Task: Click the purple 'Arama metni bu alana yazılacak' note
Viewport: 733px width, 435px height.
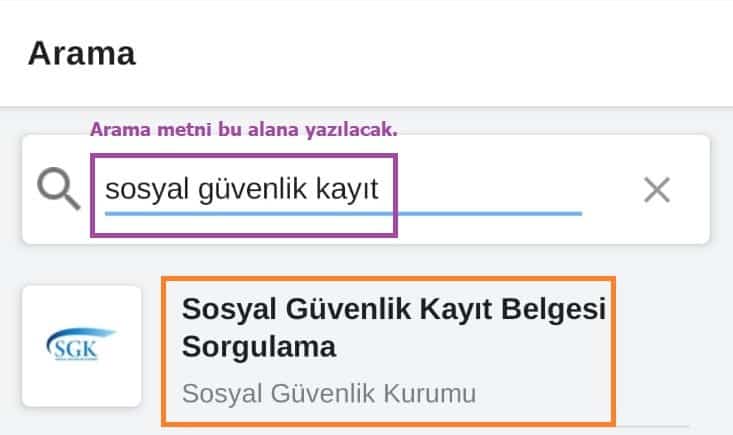Action: [244, 129]
